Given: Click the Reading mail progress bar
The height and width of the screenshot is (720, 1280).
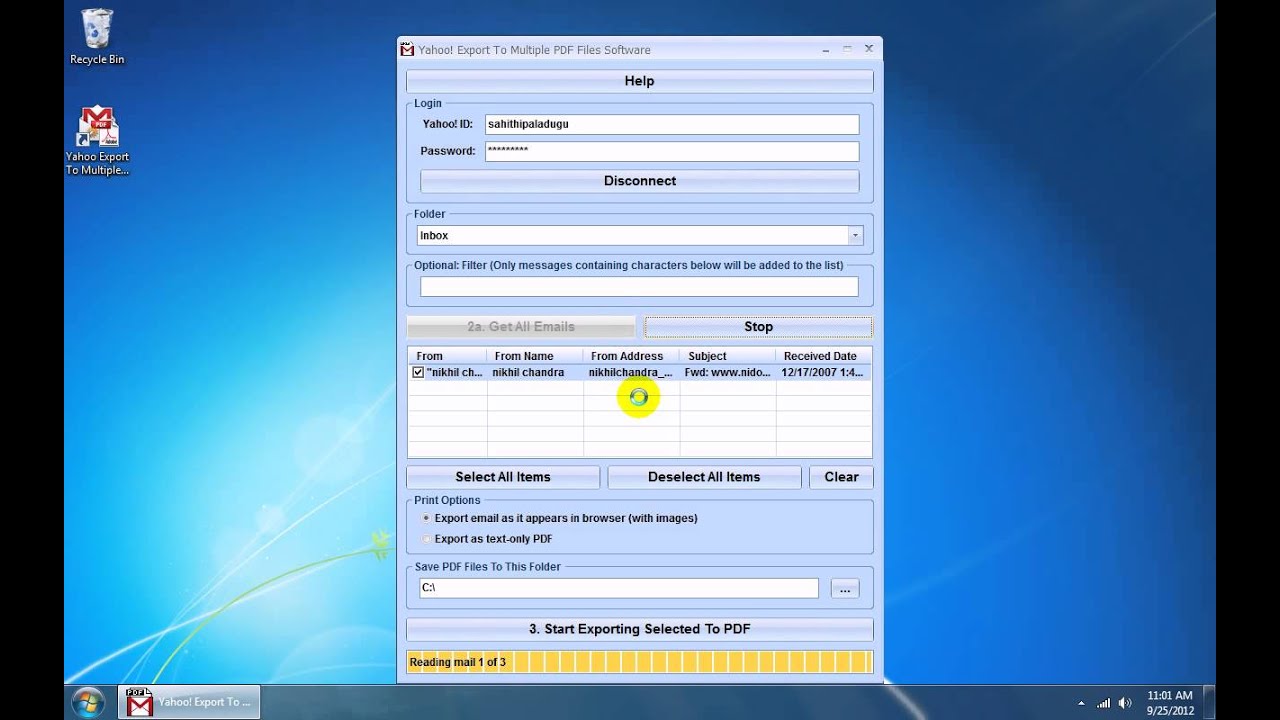Looking at the screenshot, I should 639,662.
